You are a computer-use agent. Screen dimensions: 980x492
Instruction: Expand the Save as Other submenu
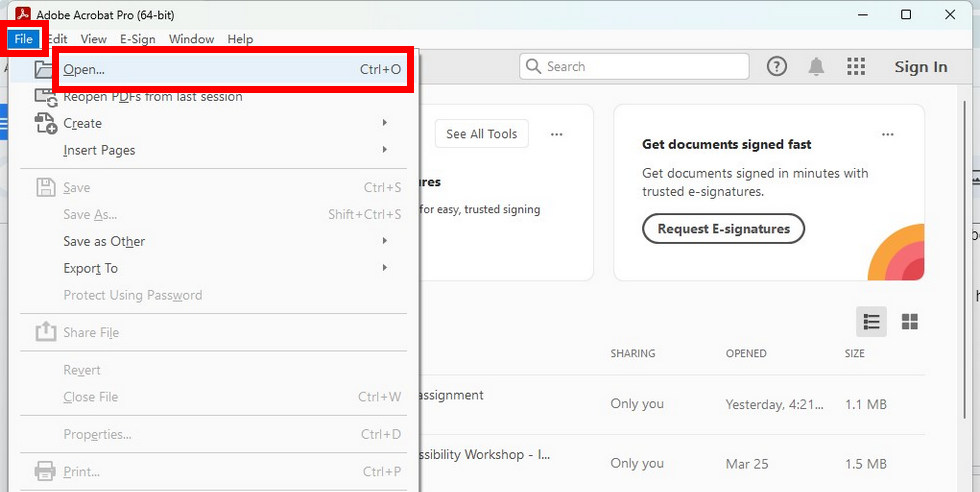[212, 241]
